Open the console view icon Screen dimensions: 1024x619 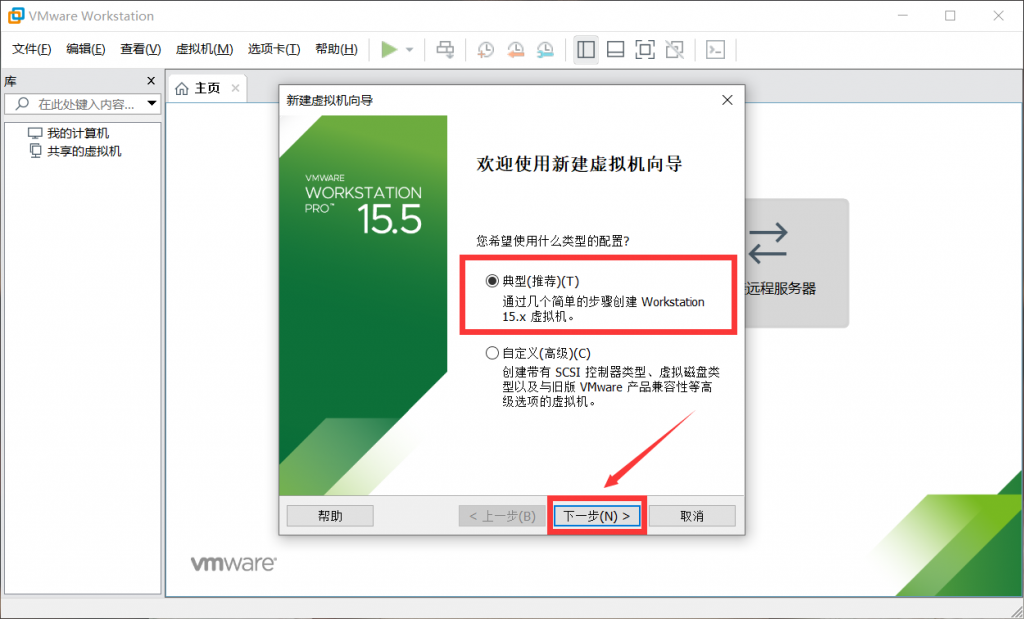716,50
